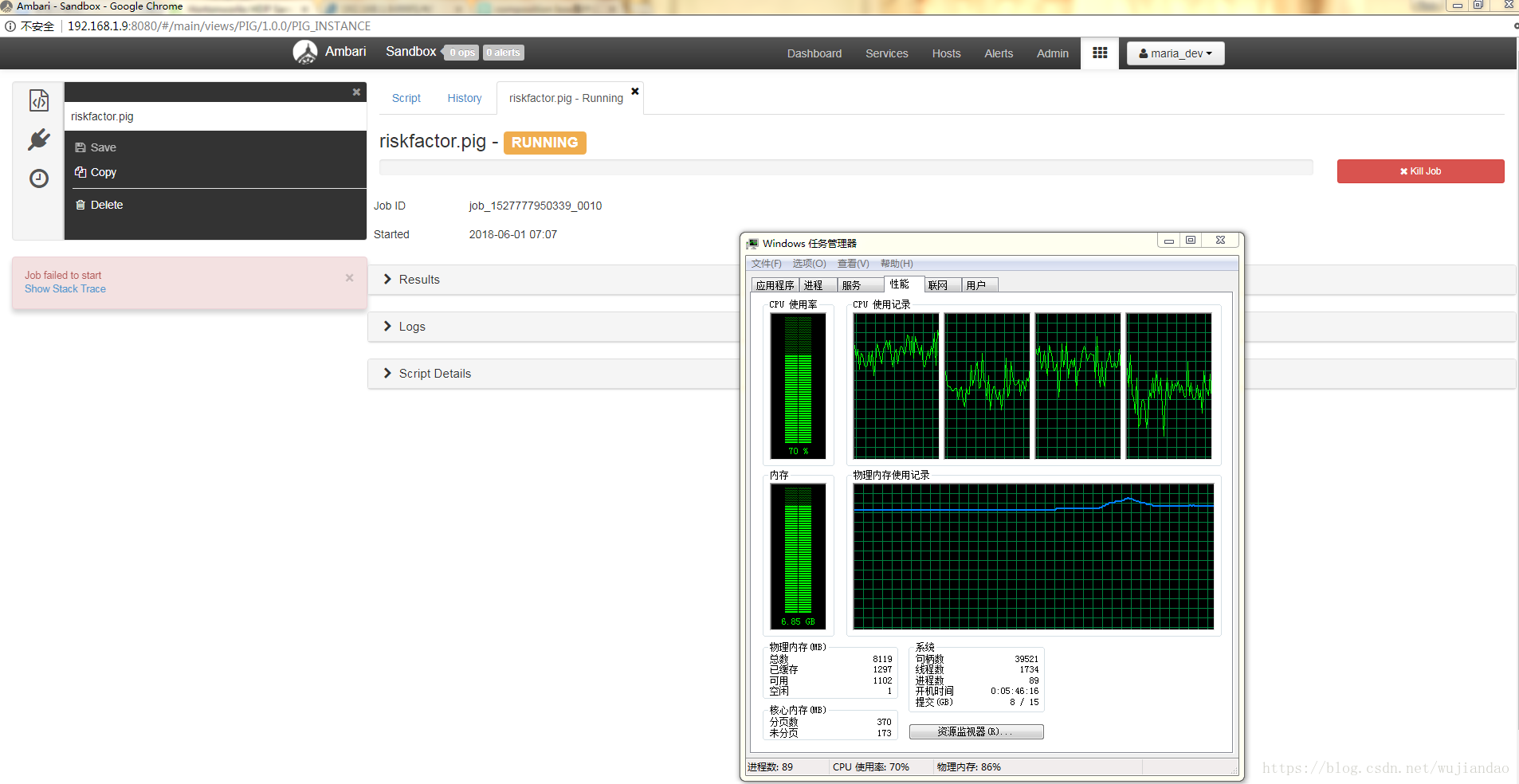The height and width of the screenshot is (784, 1519).
Task: Open Alerts in Ambari navigation
Action: point(999,53)
